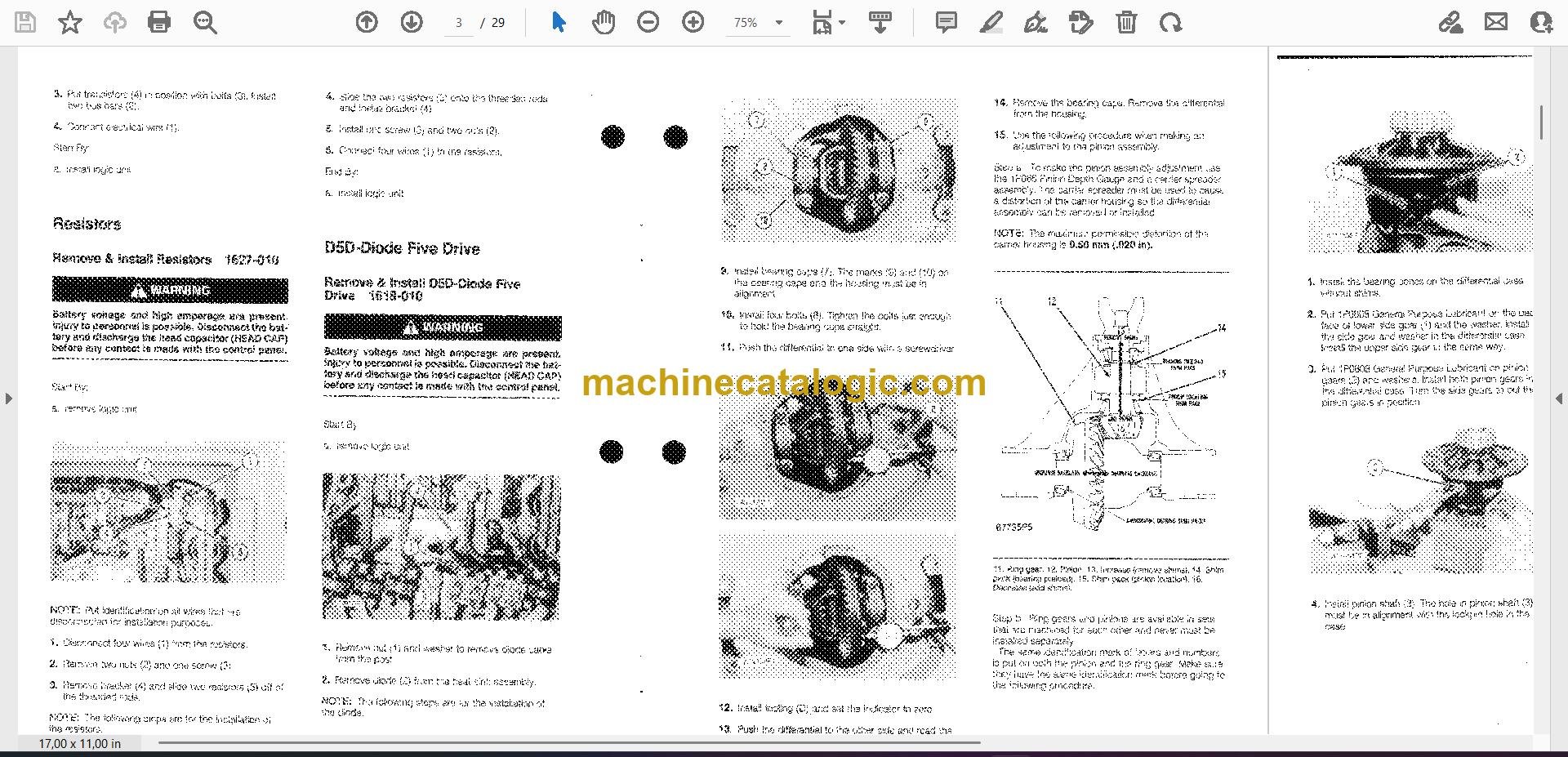The image size is (1568, 757).
Task: Click the Save file floppy icon
Action: pyautogui.click(x=25, y=23)
